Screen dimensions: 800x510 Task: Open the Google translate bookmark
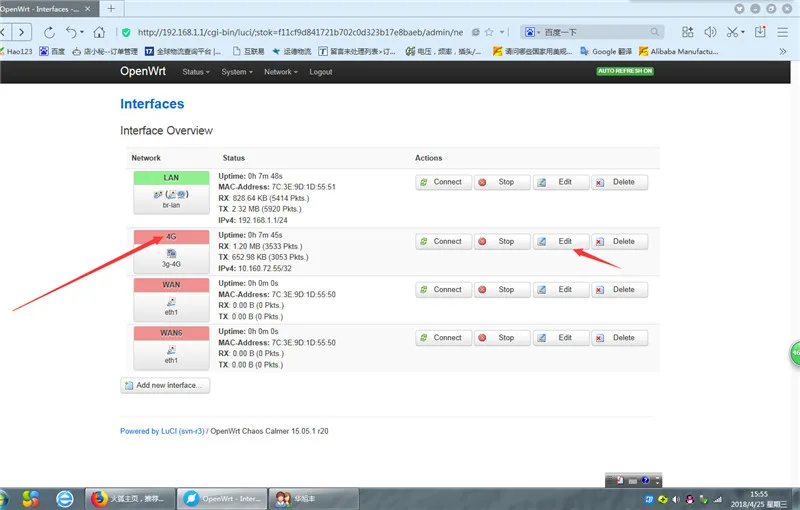(x=606, y=52)
